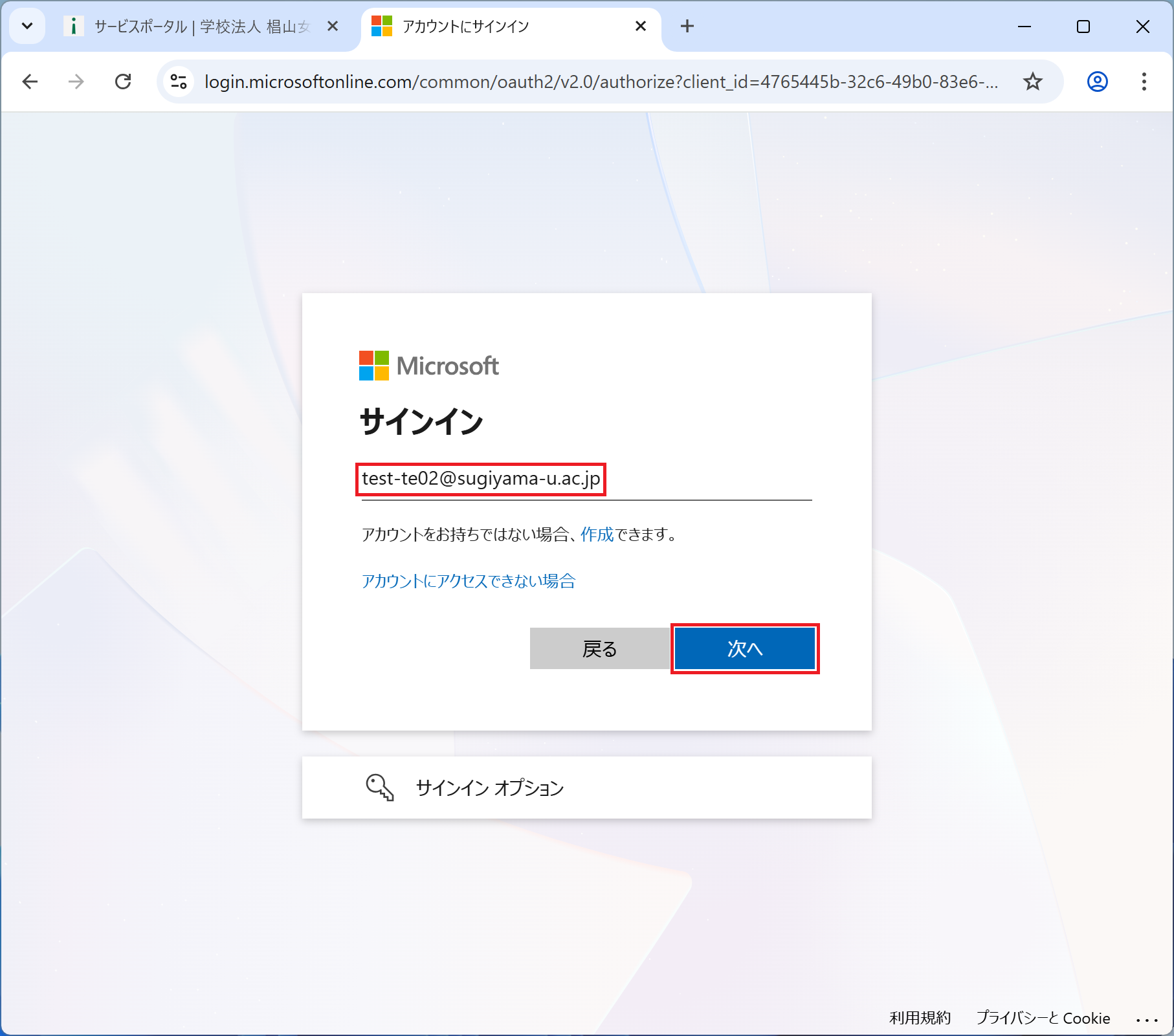Viewport: 1174px width, 1036px height.
Task: Expand the tab search dropdown arrow
Action: [x=27, y=27]
